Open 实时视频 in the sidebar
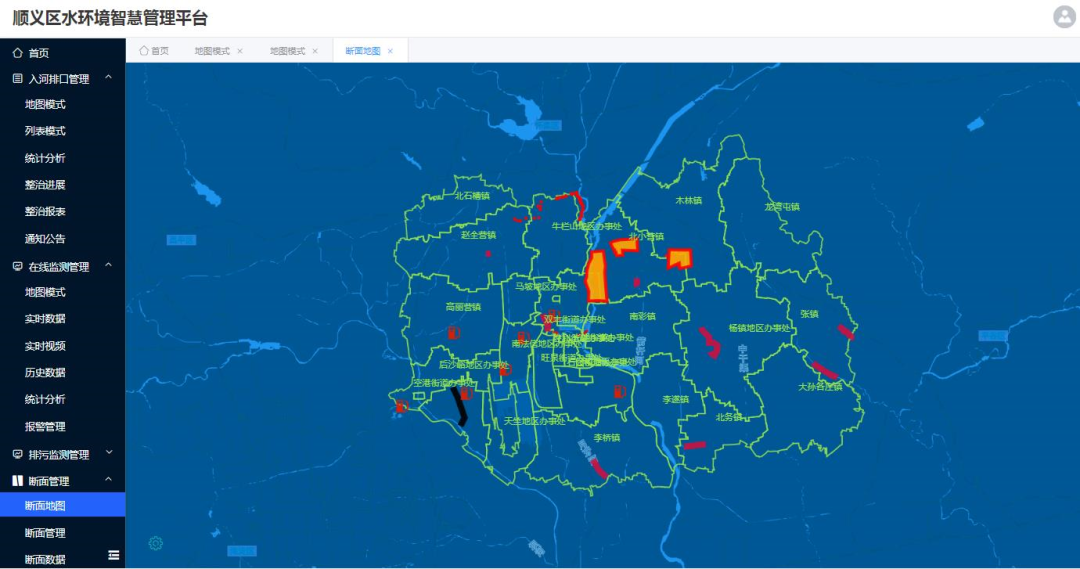1080x569 pixels. (x=45, y=346)
